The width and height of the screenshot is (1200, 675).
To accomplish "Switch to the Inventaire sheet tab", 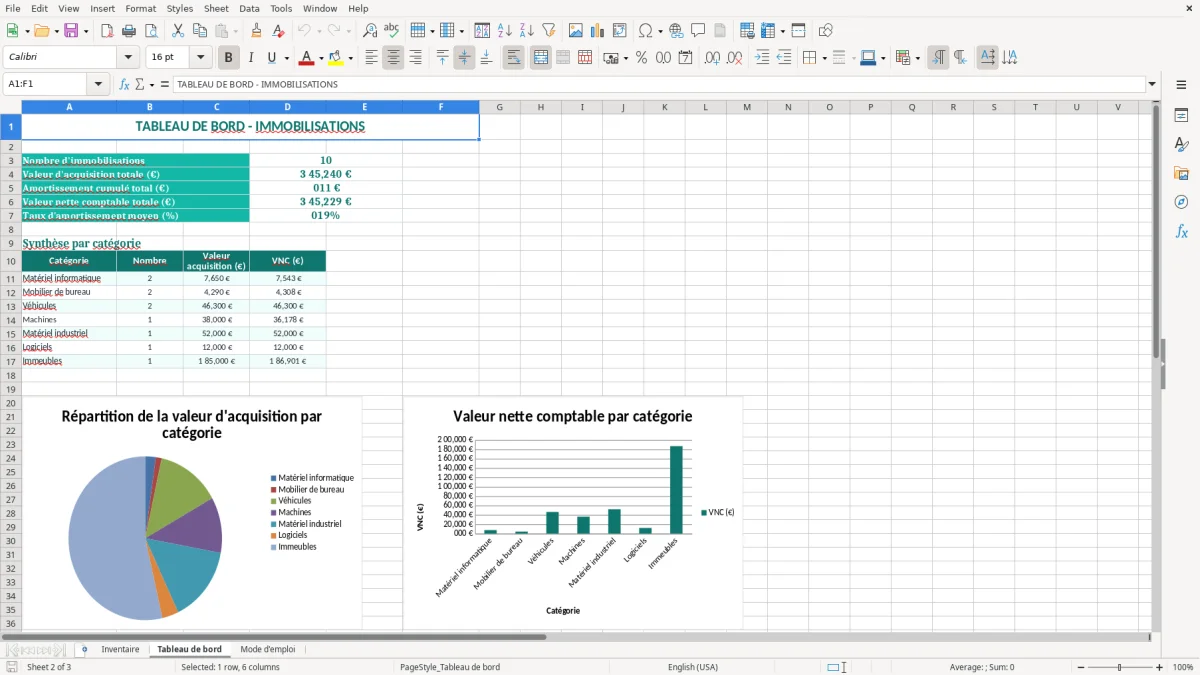I will 120,649.
